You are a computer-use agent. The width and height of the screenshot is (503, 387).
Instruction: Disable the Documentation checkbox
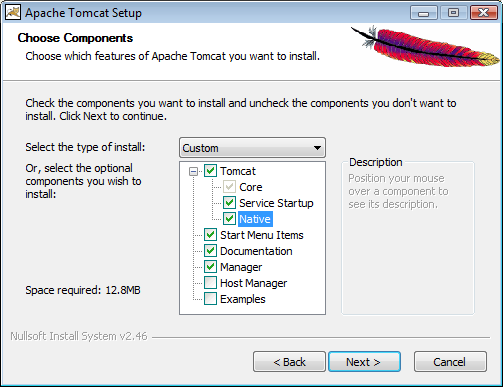click(x=210, y=251)
